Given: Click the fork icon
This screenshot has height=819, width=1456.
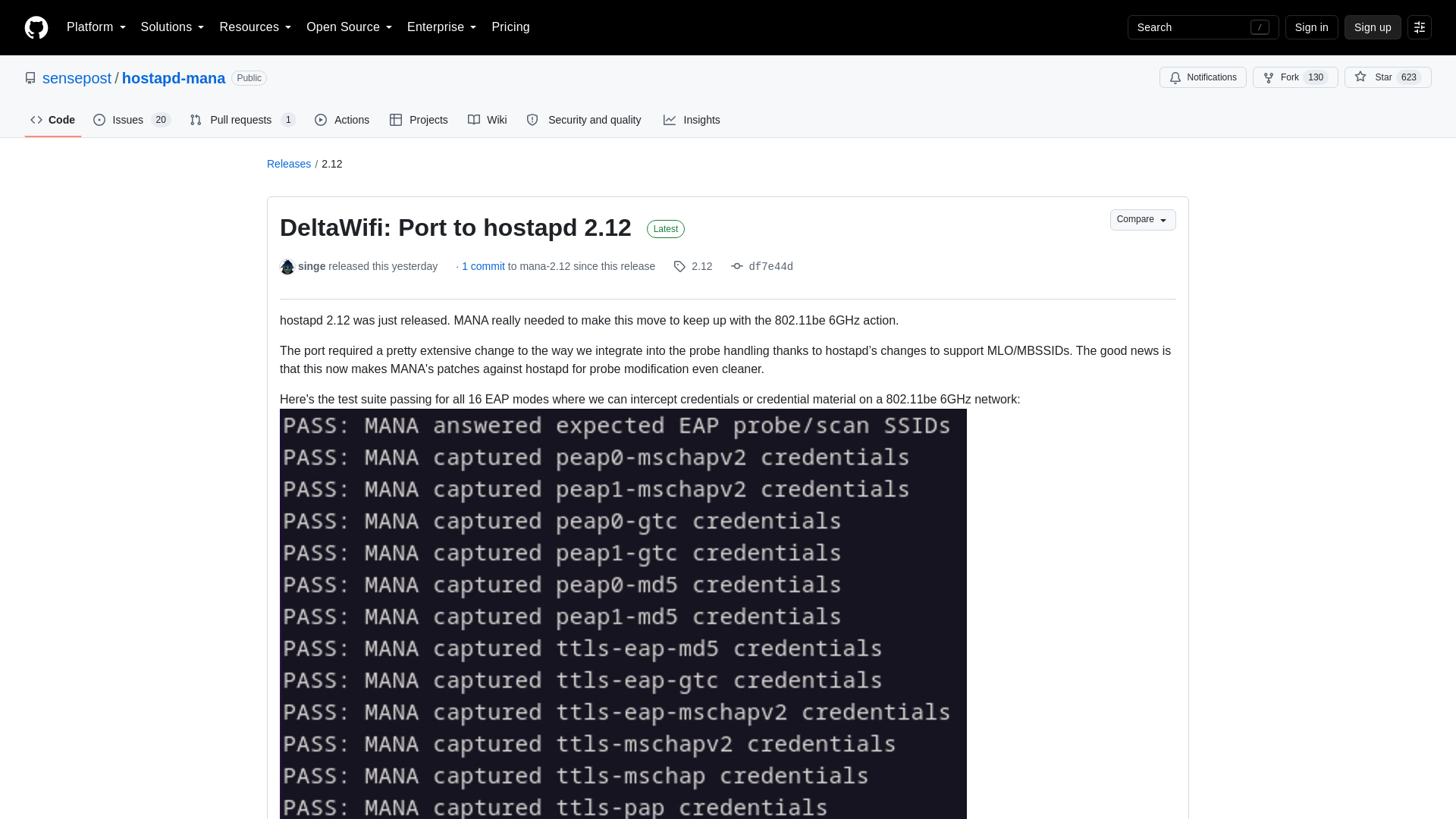Looking at the screenshot, I should tap(1269, 77).
